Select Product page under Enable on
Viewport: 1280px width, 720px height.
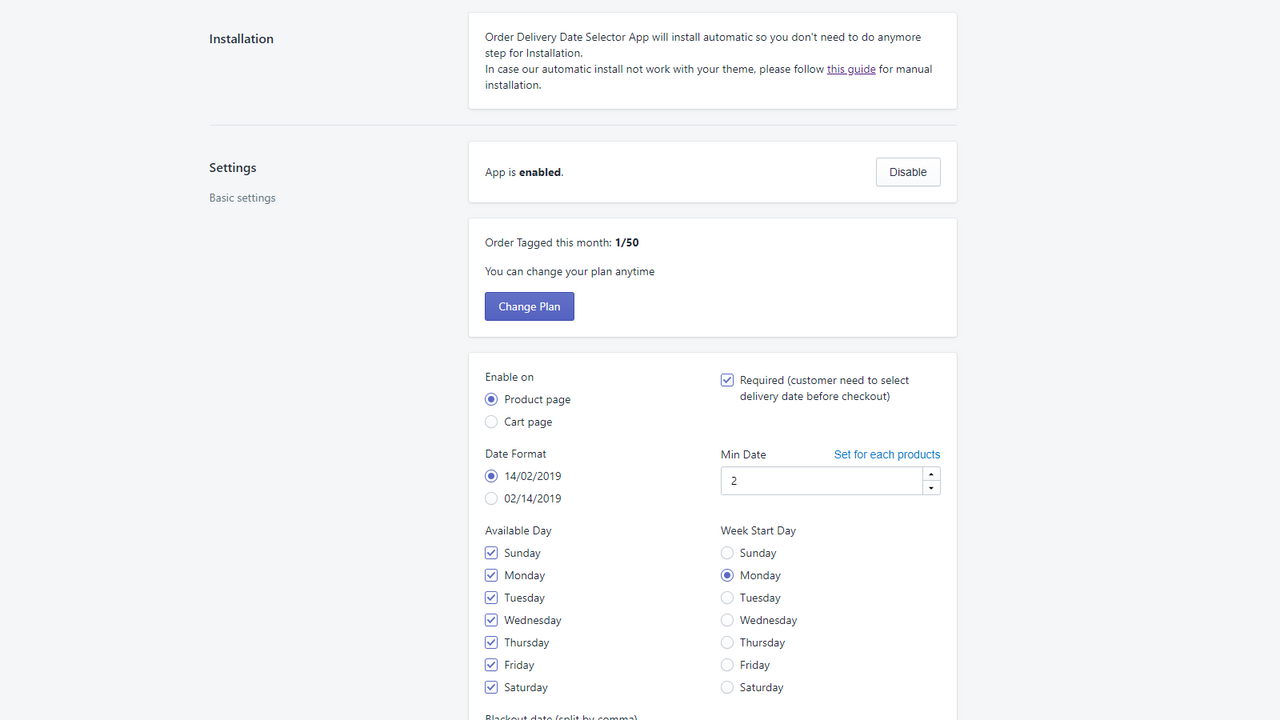491,398
